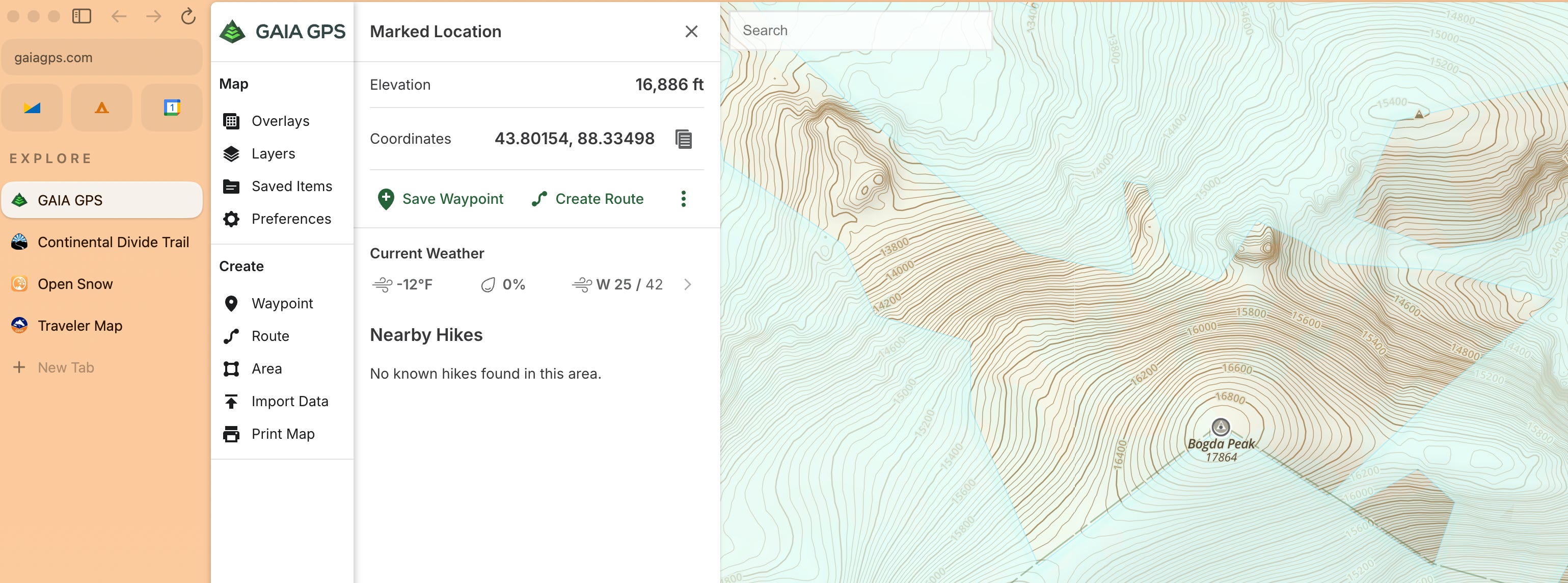The height and width of the screenshot is (583, 1568).
Task: Click the Current Weather heading
Action: coord(427,253)
